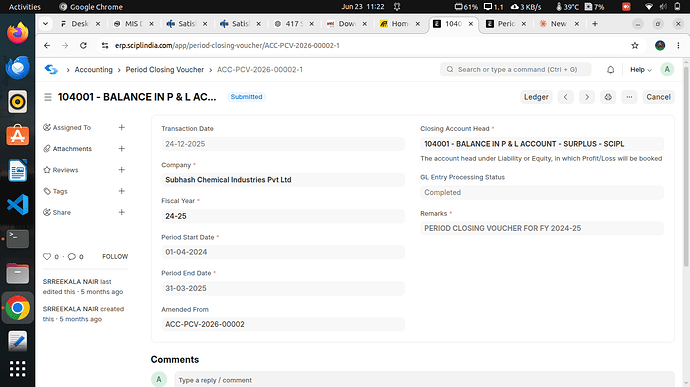Click the Transaction Date field
690x387 pixels.
(283, 144)
